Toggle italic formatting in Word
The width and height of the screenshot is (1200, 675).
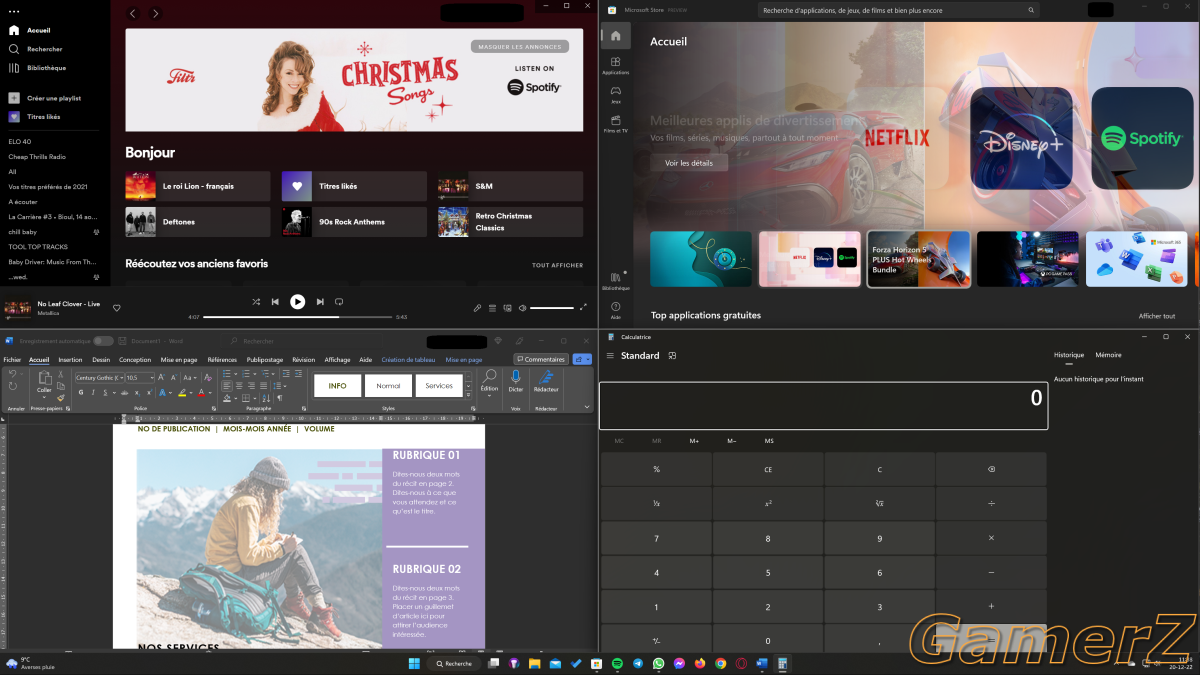[93, 393]
